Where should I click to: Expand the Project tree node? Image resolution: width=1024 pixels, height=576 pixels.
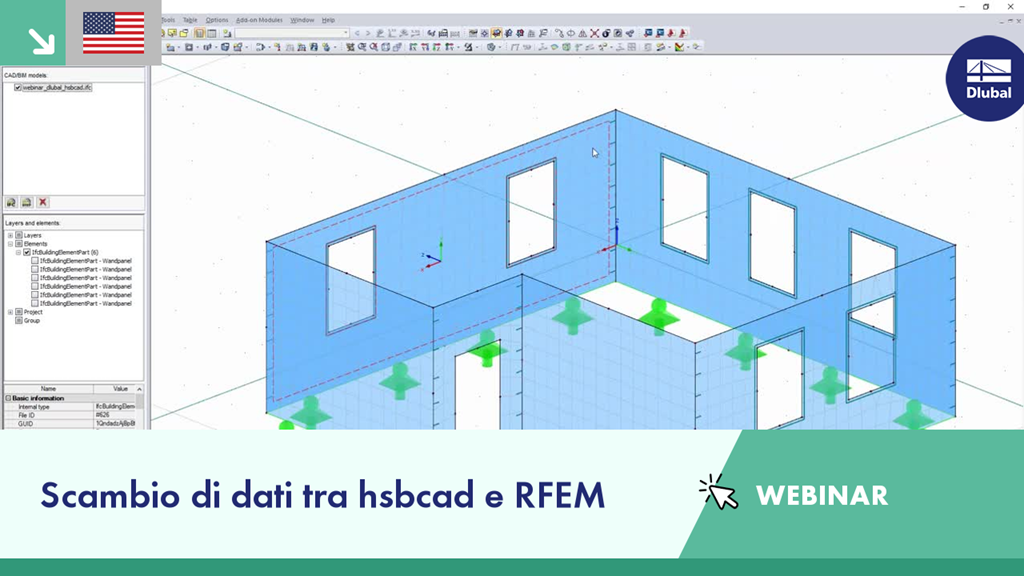(x=10, y=312)
